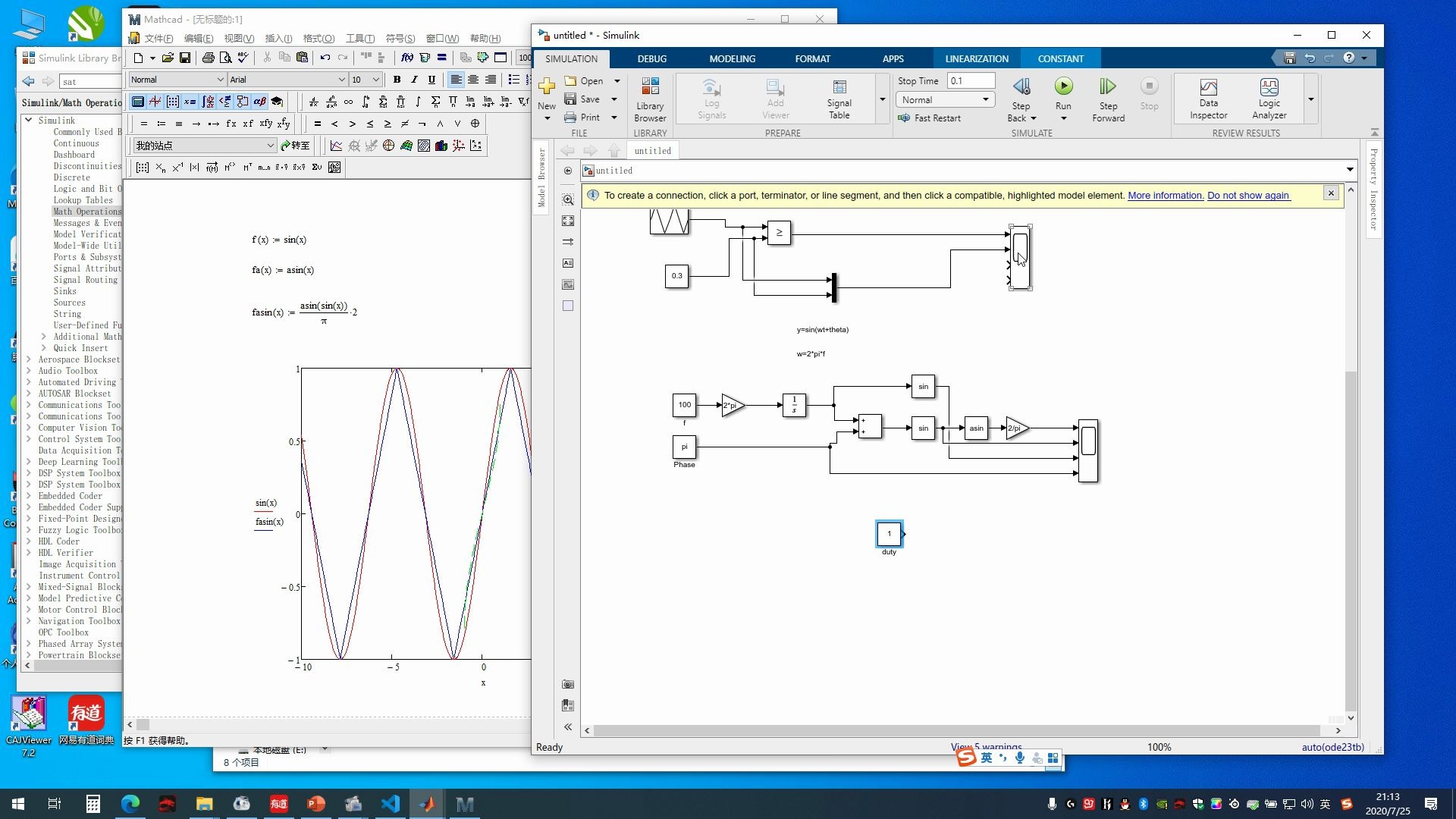Click Step Forward in the toolstrip
This screenshot has height=819, width=1456.
[1108, 99]
